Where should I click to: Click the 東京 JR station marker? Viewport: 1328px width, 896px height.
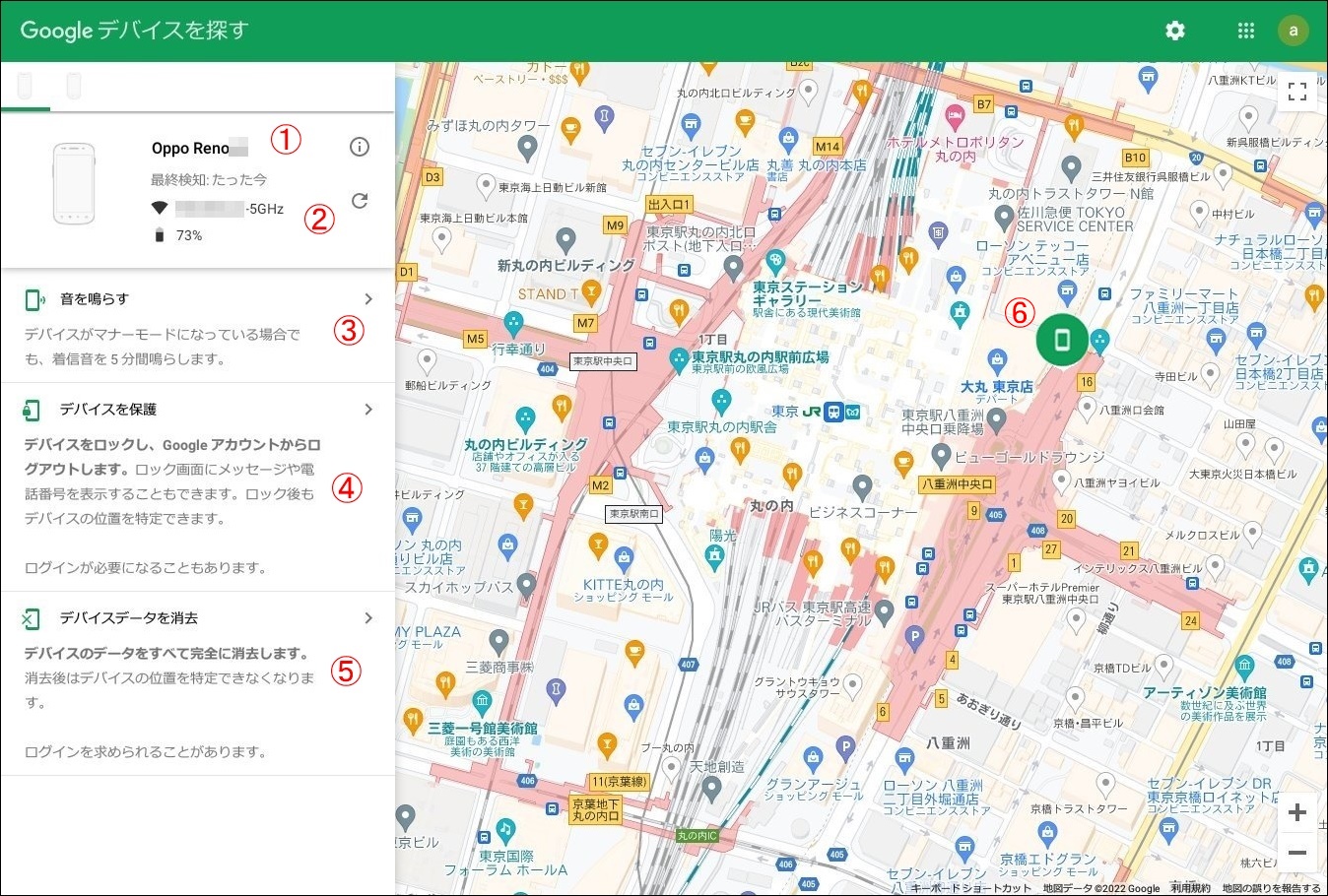834,412
